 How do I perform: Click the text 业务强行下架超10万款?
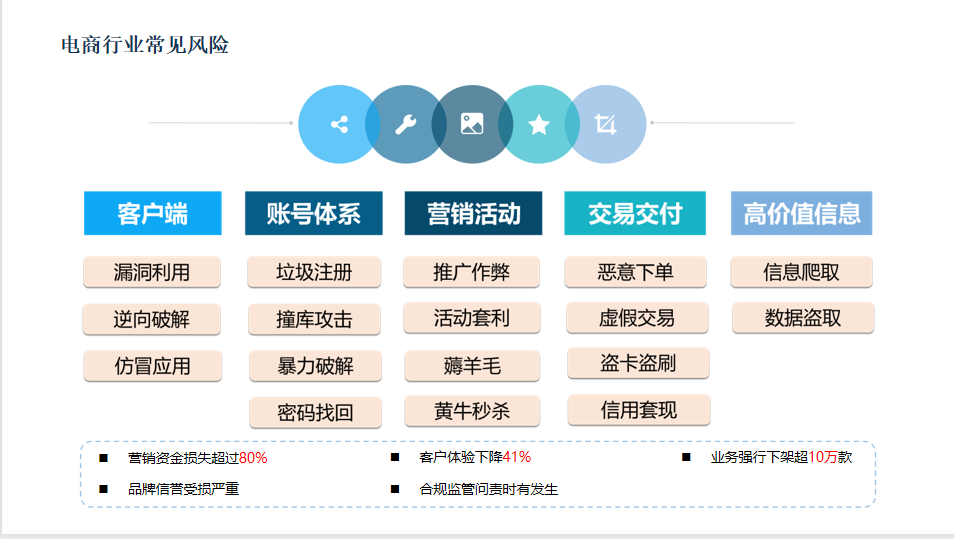click(x=781, y=457)
